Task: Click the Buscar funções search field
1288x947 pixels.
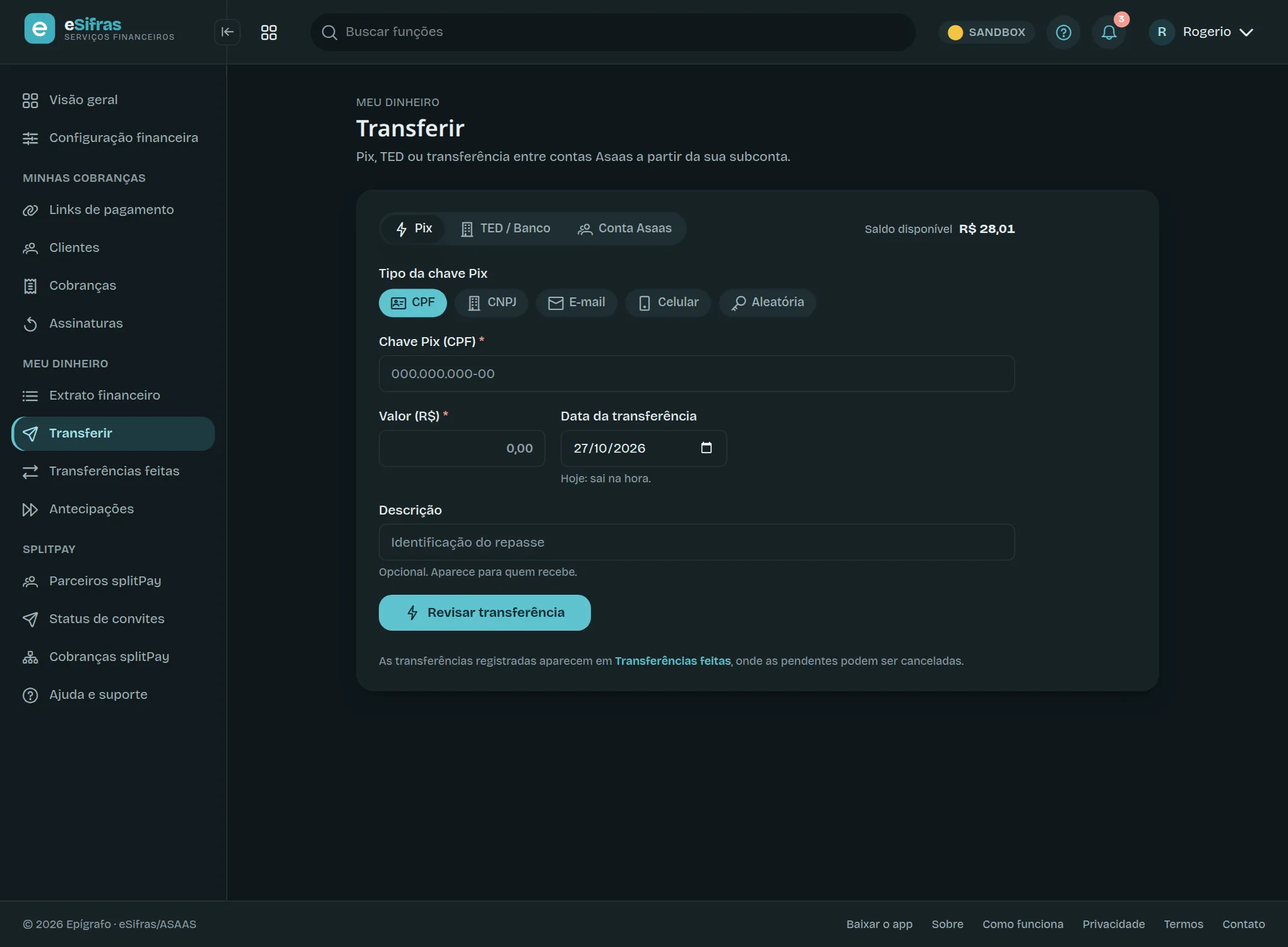Action: (613, 32)
